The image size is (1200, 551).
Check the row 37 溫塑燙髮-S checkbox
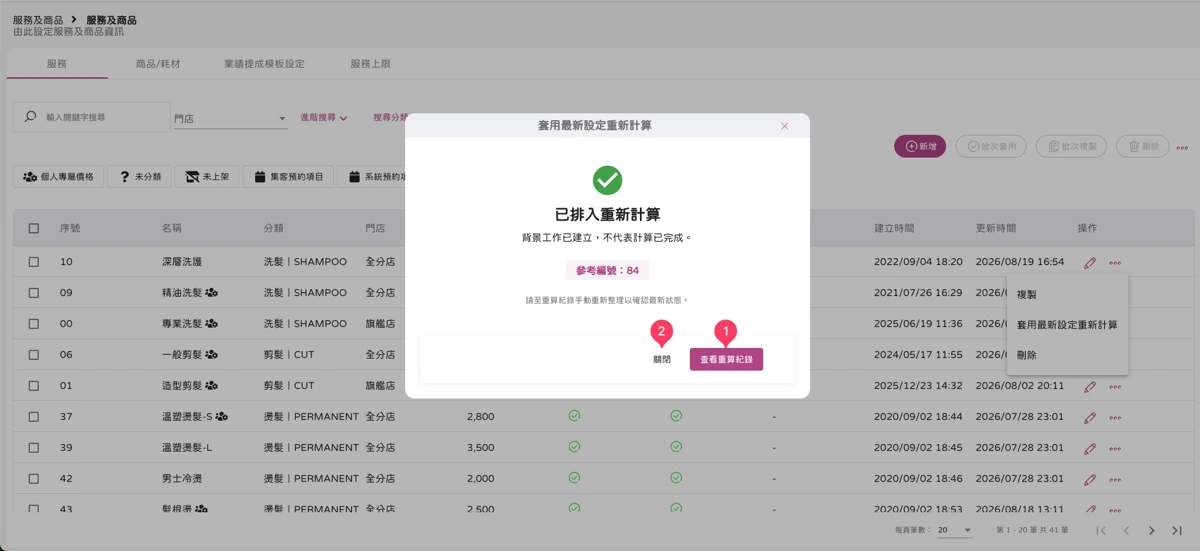(34, 416)
